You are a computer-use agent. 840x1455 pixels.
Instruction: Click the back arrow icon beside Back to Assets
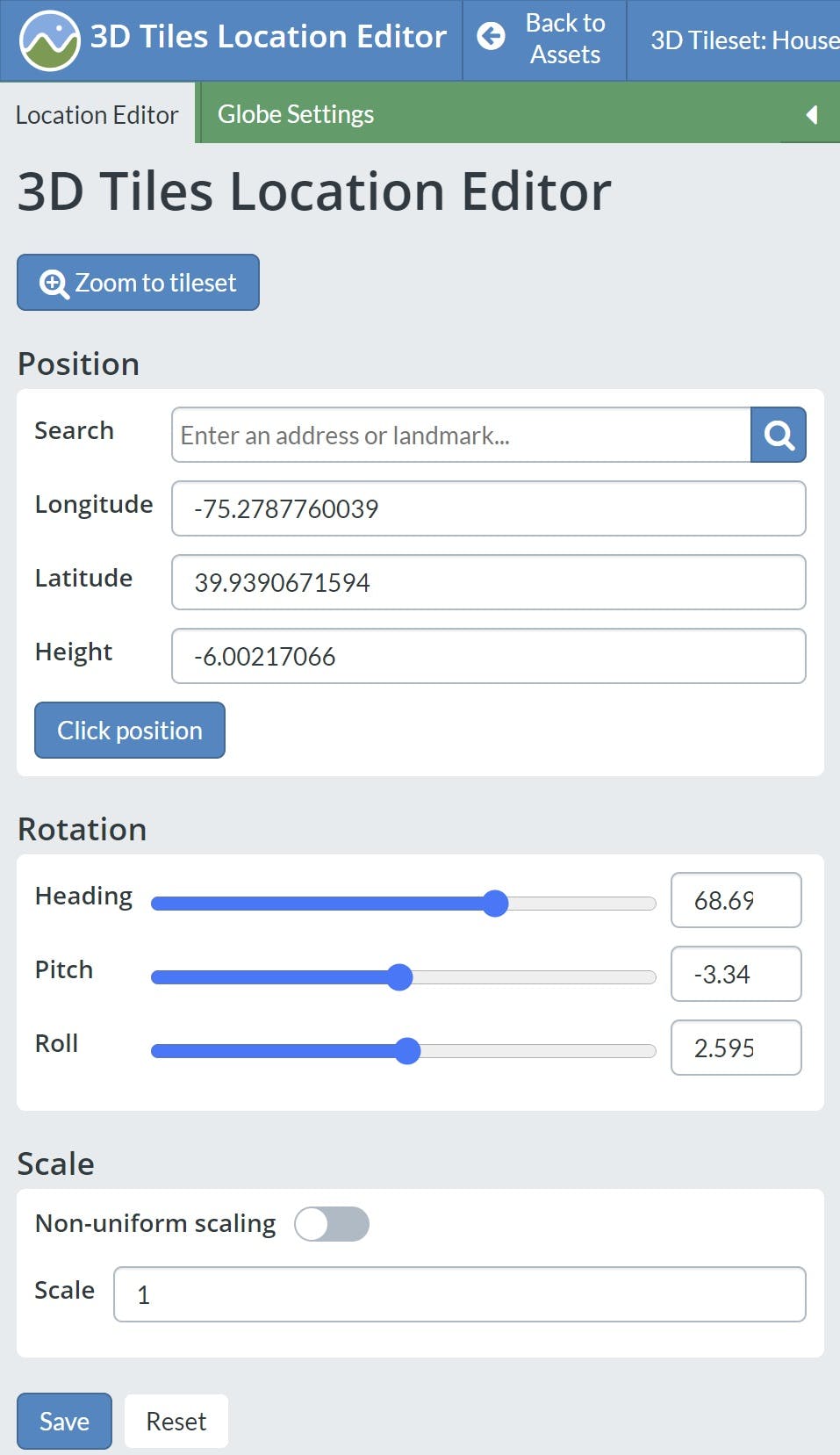pyautogui.click(x=492, y=39)
